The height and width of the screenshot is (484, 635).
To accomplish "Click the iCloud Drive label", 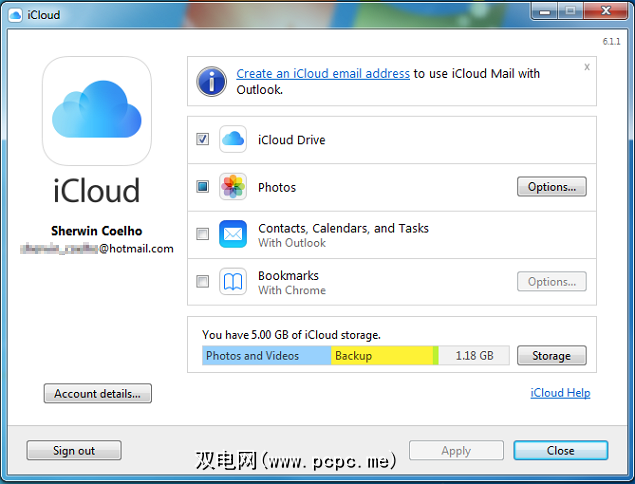I will pos(292,140).
